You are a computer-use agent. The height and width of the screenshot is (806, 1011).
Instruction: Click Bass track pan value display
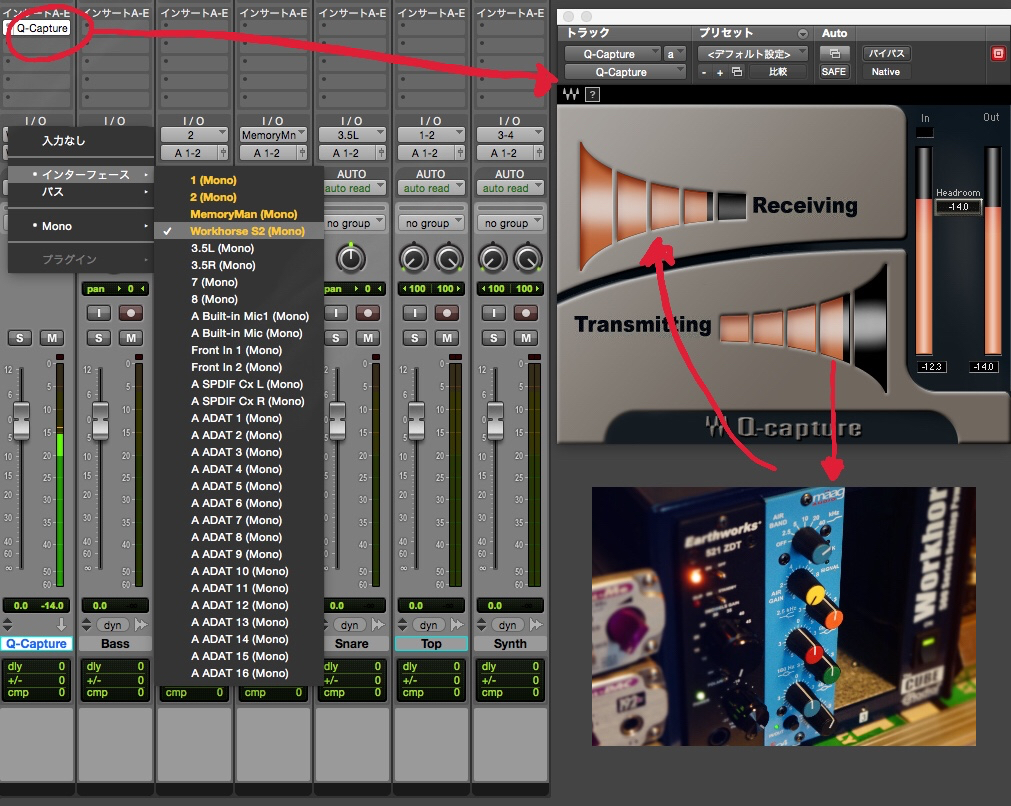point(115,289)
